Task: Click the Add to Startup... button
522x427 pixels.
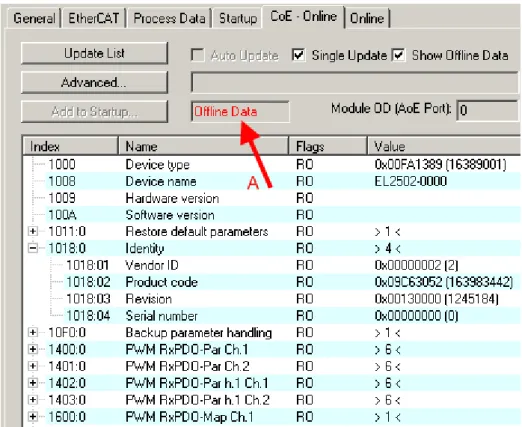Action: coord(94,112)
